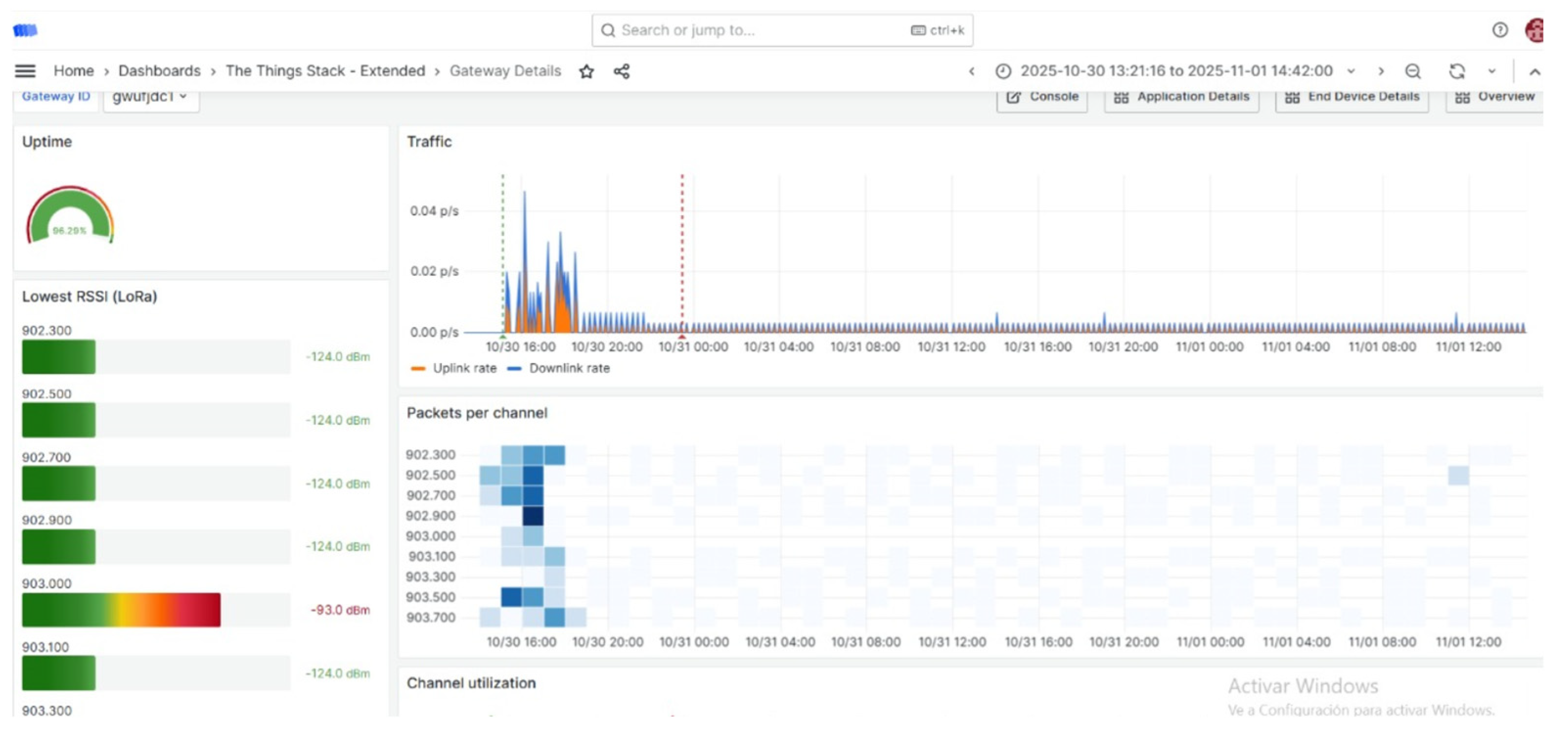Click the Traffic panel title
Screen dimensions: 1568x753
429,142
